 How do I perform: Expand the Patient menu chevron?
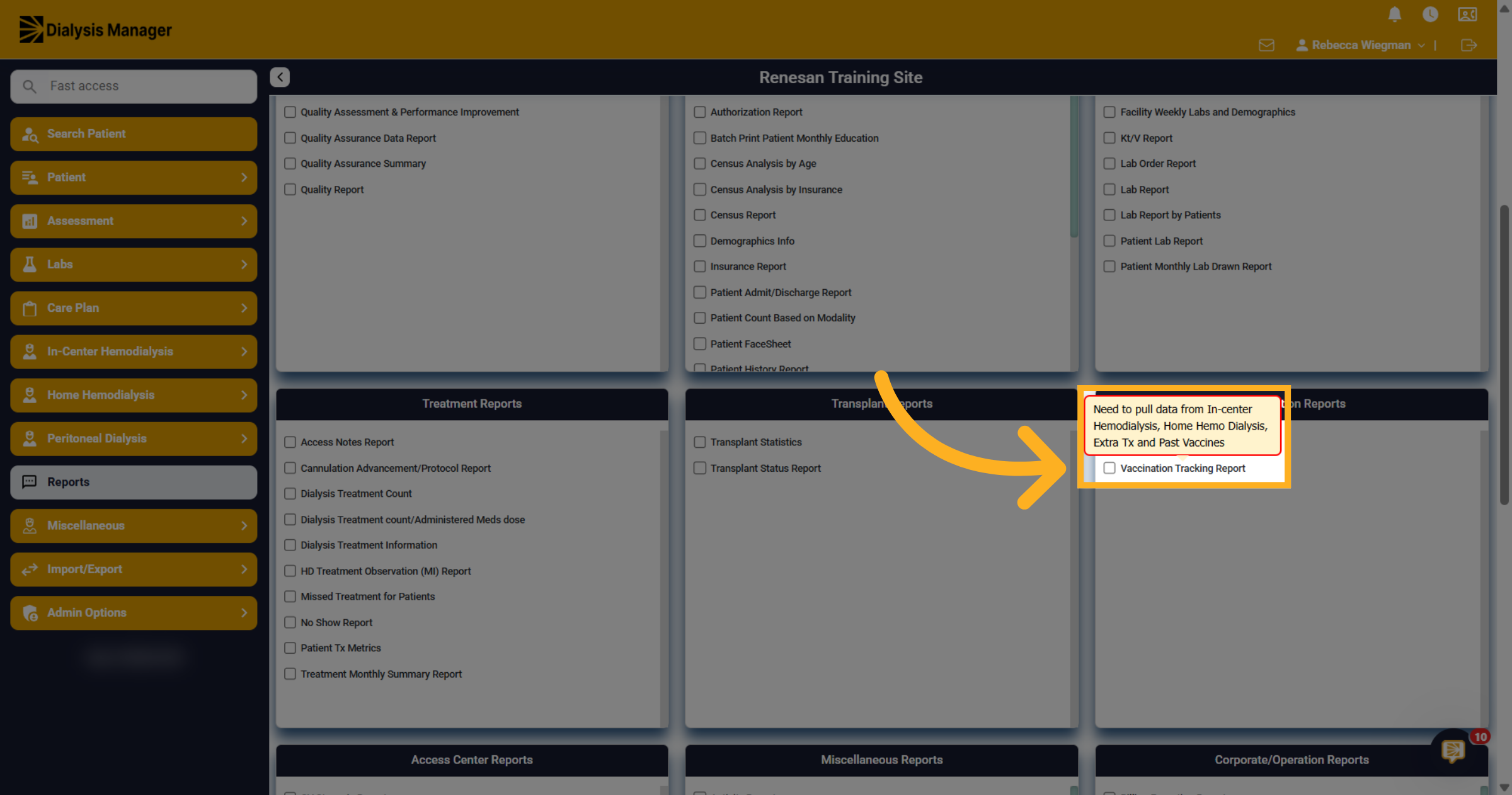(244, 178)
